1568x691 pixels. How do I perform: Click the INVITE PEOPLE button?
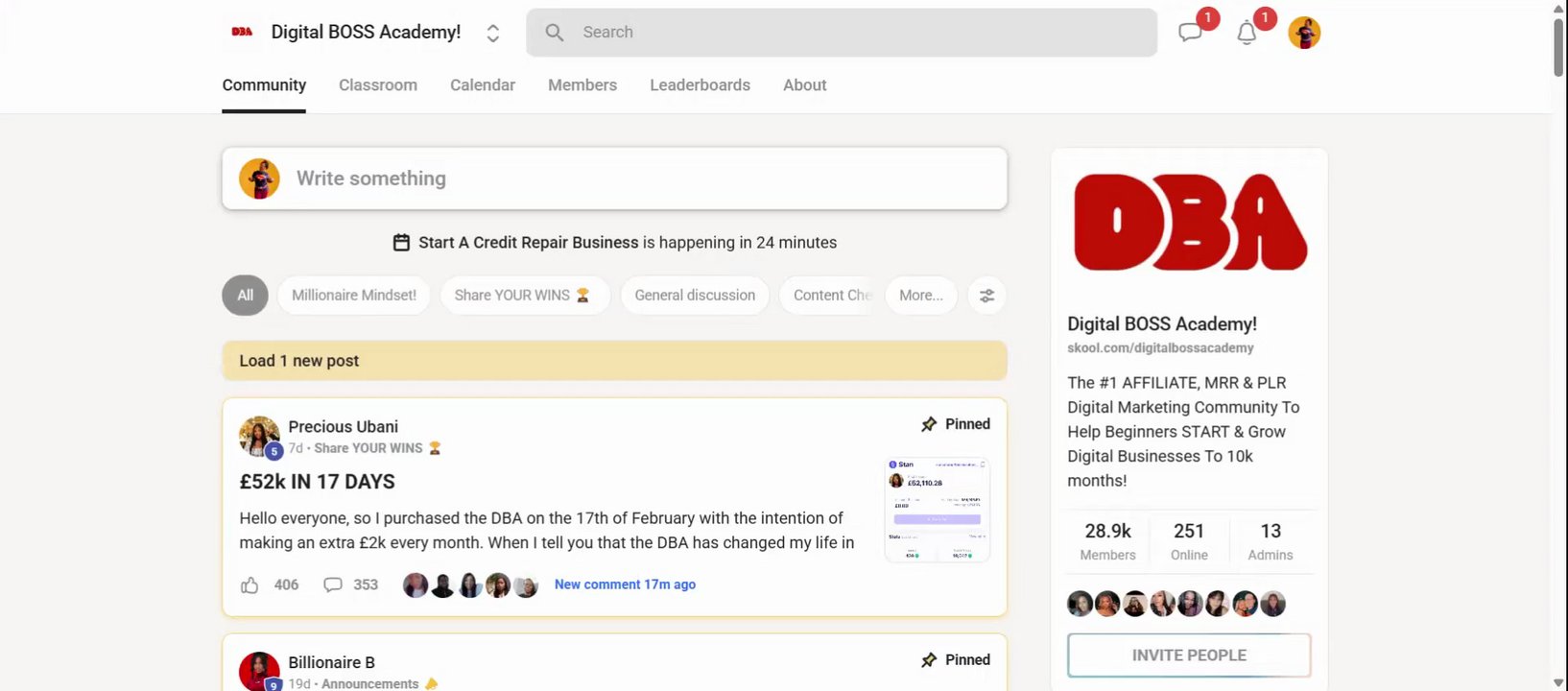[x=1189, y=655]
